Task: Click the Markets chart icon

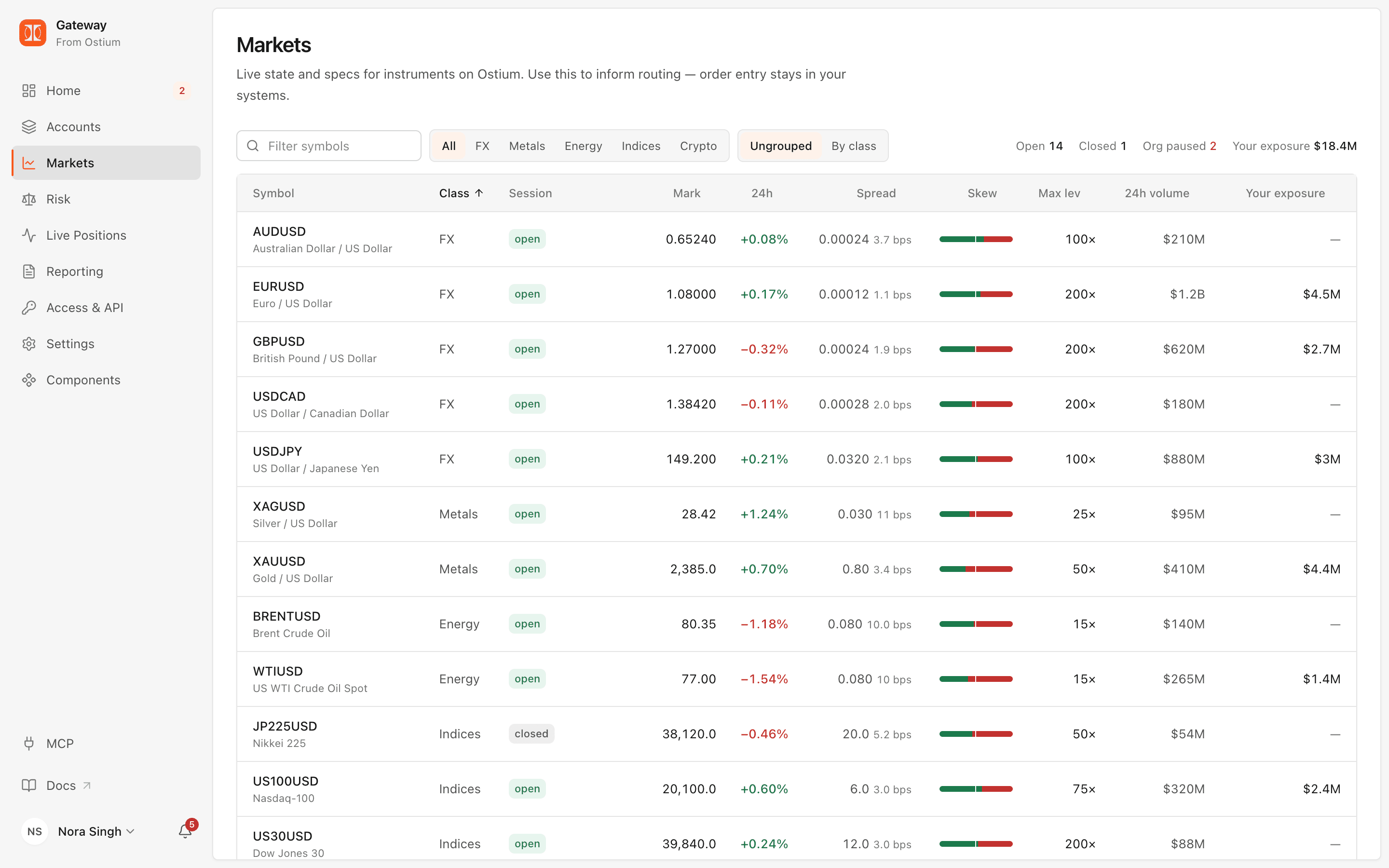Action: pos(29,163)
